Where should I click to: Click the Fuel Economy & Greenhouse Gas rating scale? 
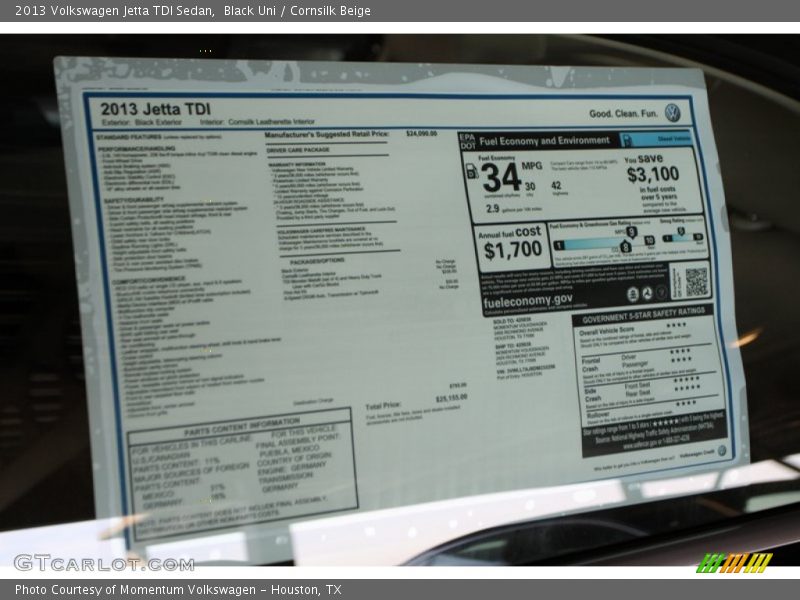[605, 242]
